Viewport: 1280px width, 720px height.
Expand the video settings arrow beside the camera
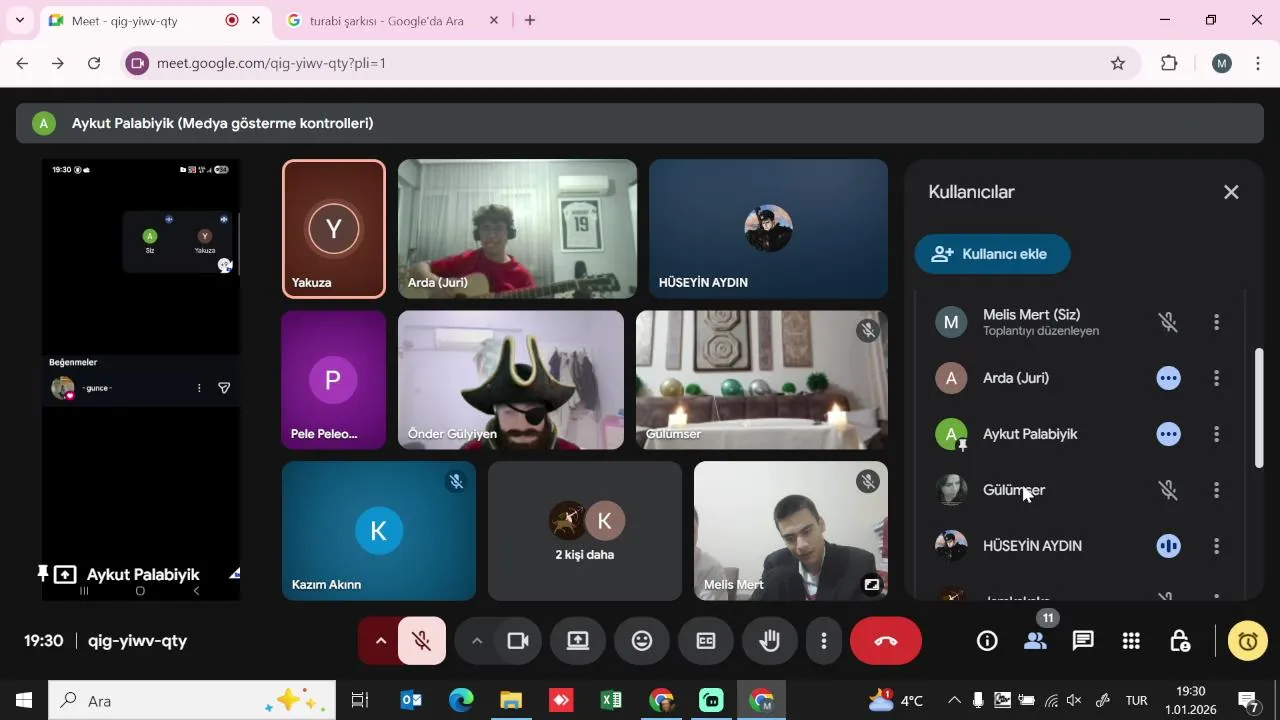pyautogui.click(x=477, y=641)
